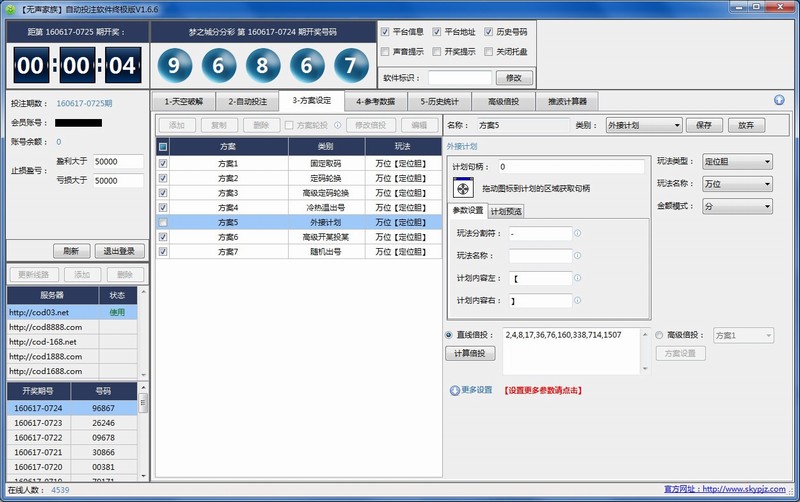Click info icon beside 计划内容右 field
The width and height of the screenshot is (800, 502).
(578, 300)
